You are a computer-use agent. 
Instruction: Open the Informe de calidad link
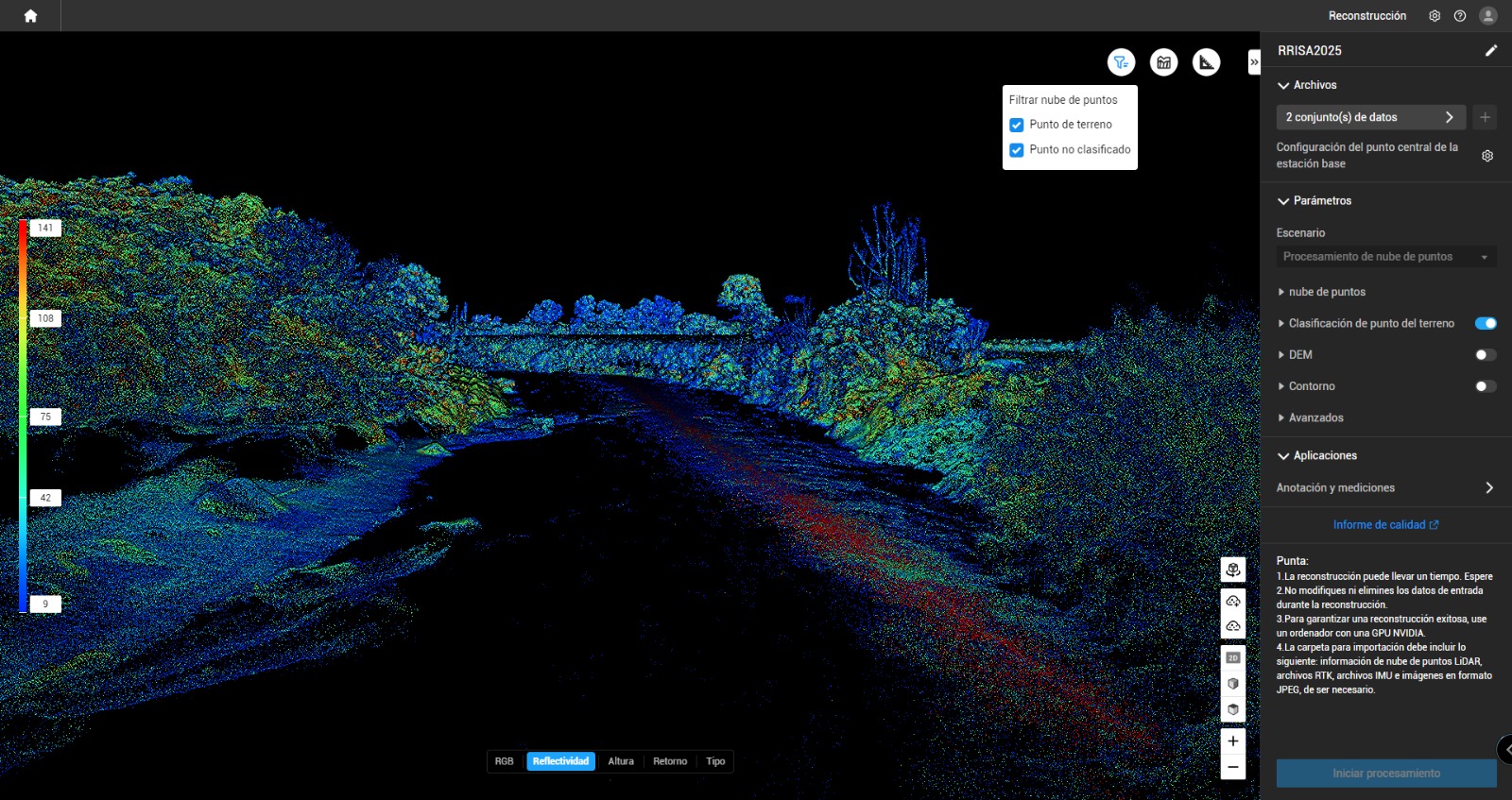point(1386,524)
